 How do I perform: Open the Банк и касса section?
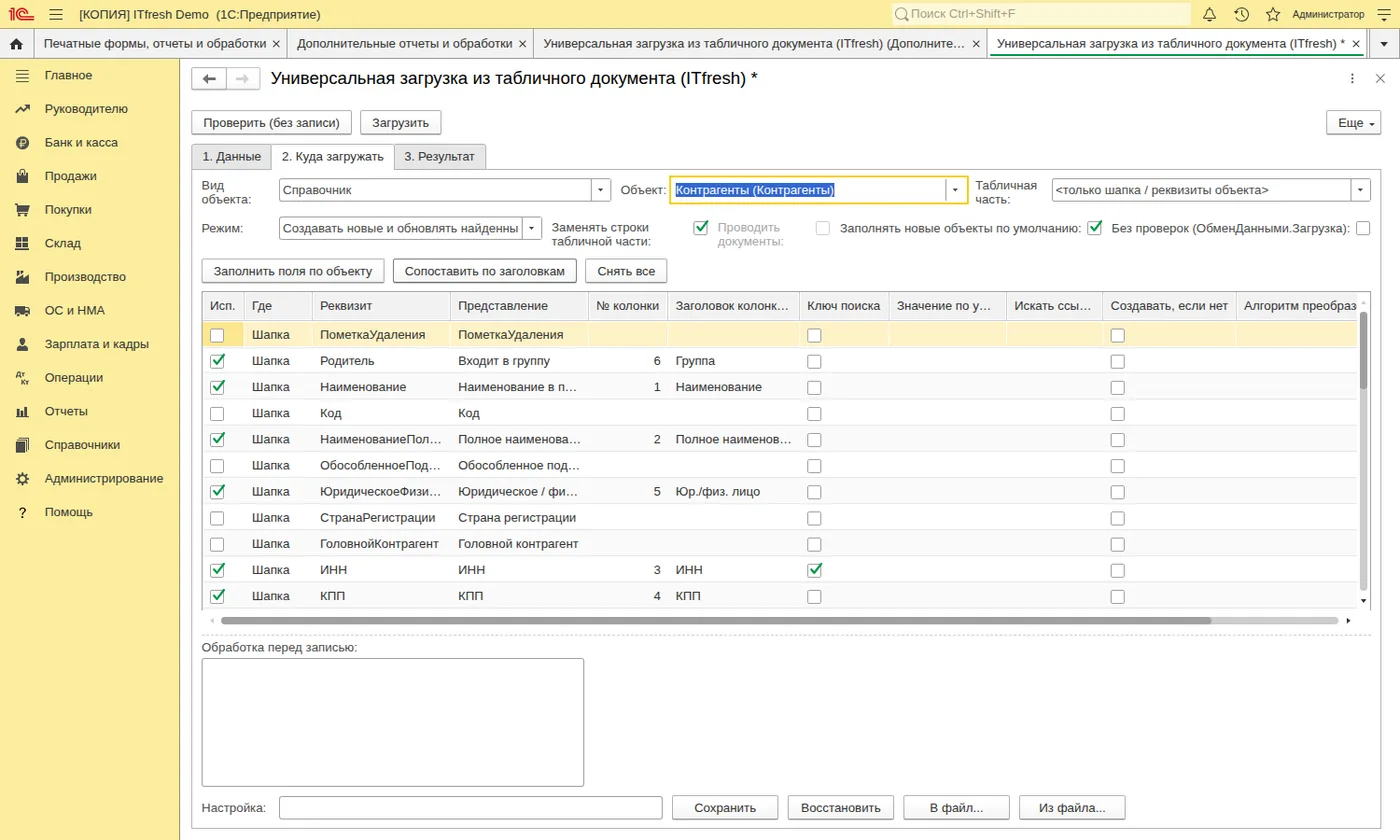point(81,143)
